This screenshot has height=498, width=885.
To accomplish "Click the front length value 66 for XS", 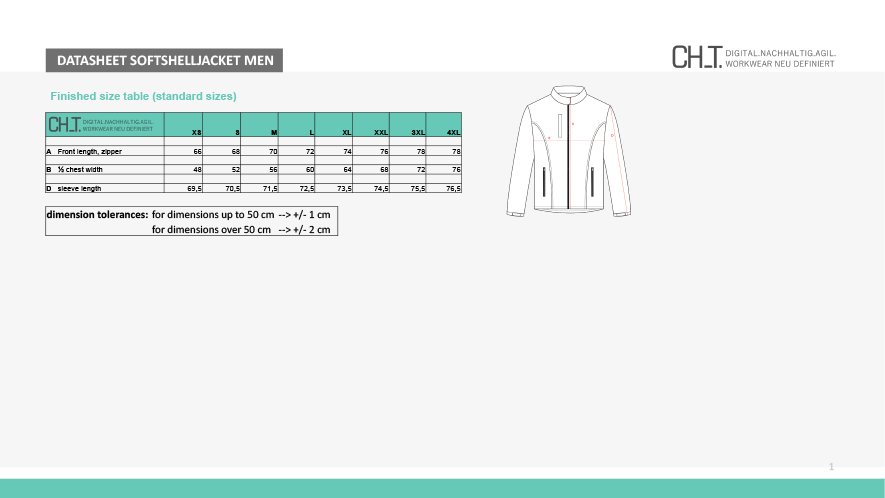I will tap(197, 151).
